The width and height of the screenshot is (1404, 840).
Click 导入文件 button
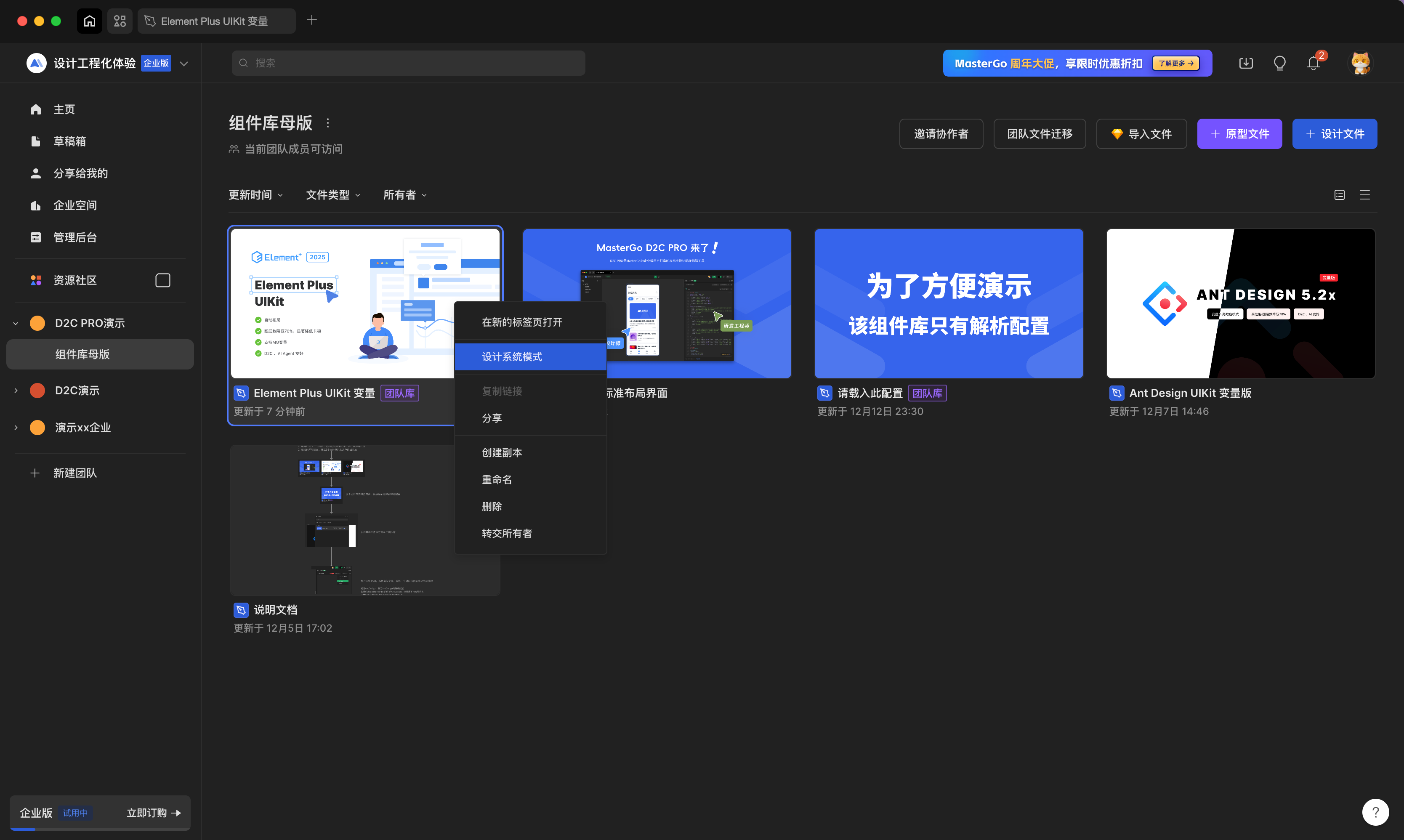click(x=1141, y=133)
